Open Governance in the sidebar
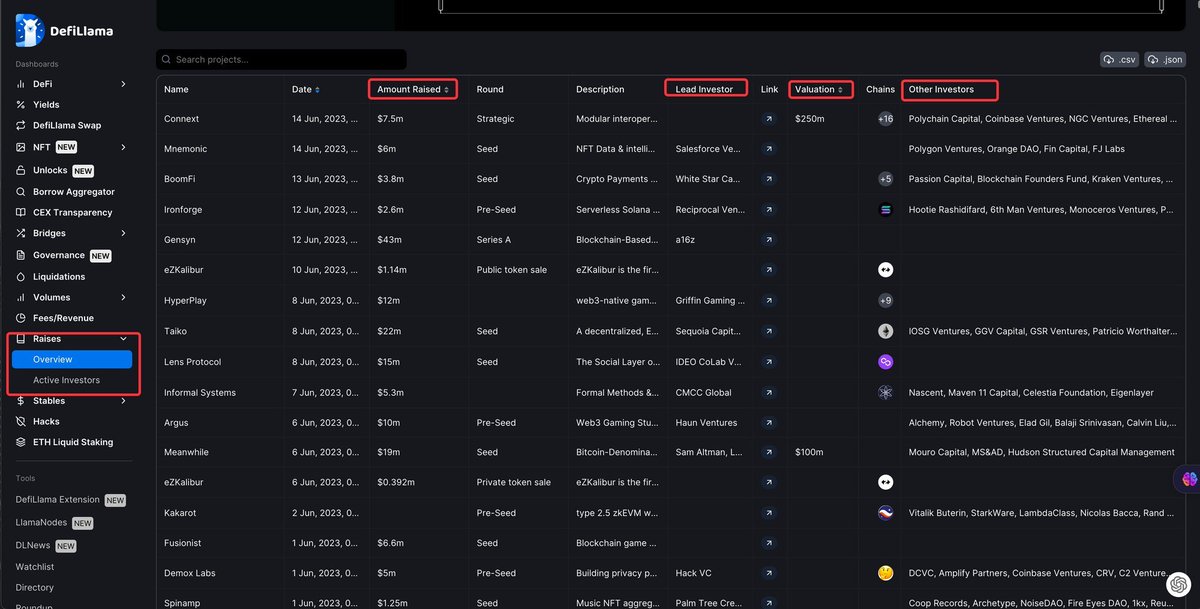Image resolution: width=1200 pixels, height=609 pixels. click(x=59, y=255)
